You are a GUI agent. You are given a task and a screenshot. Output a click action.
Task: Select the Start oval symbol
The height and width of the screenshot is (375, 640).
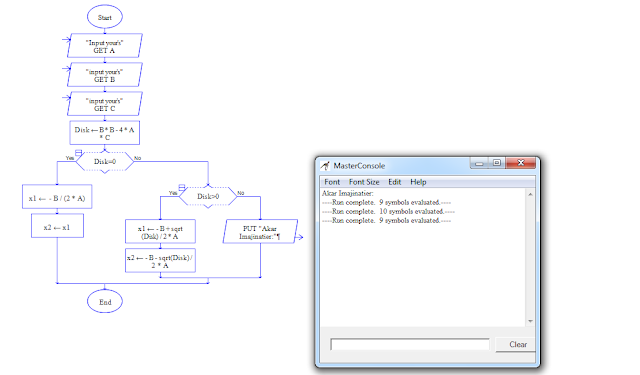(x=105, y=17)
